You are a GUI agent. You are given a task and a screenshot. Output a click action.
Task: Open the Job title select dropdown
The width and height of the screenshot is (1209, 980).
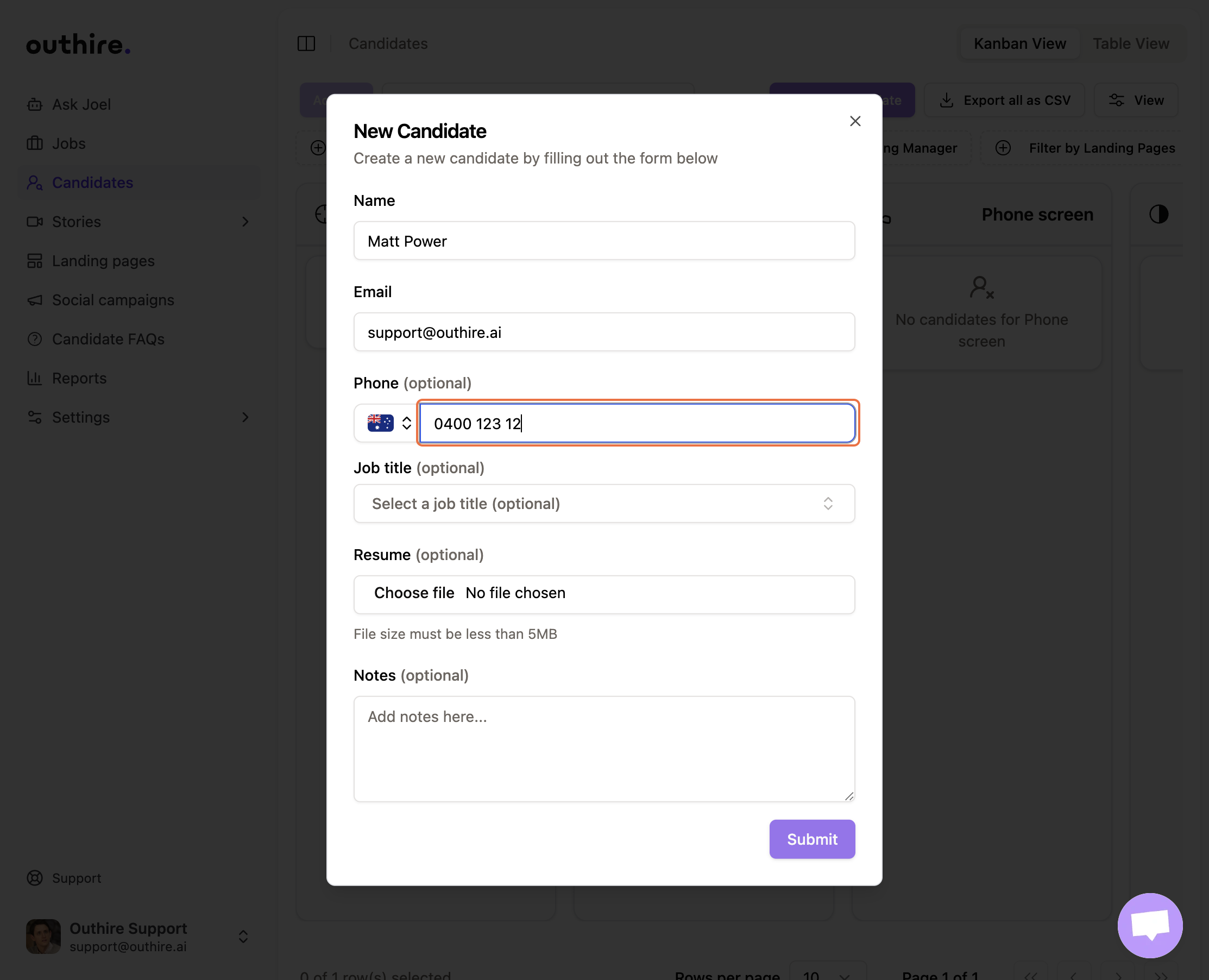(x=603, y=504)
